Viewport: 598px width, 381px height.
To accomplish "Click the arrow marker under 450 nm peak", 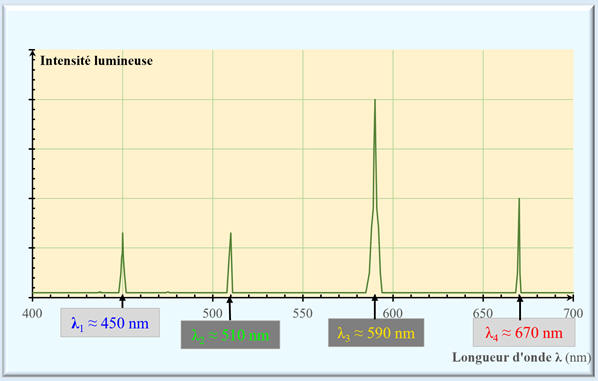I will pyautogui.click(x=122, y=301).
